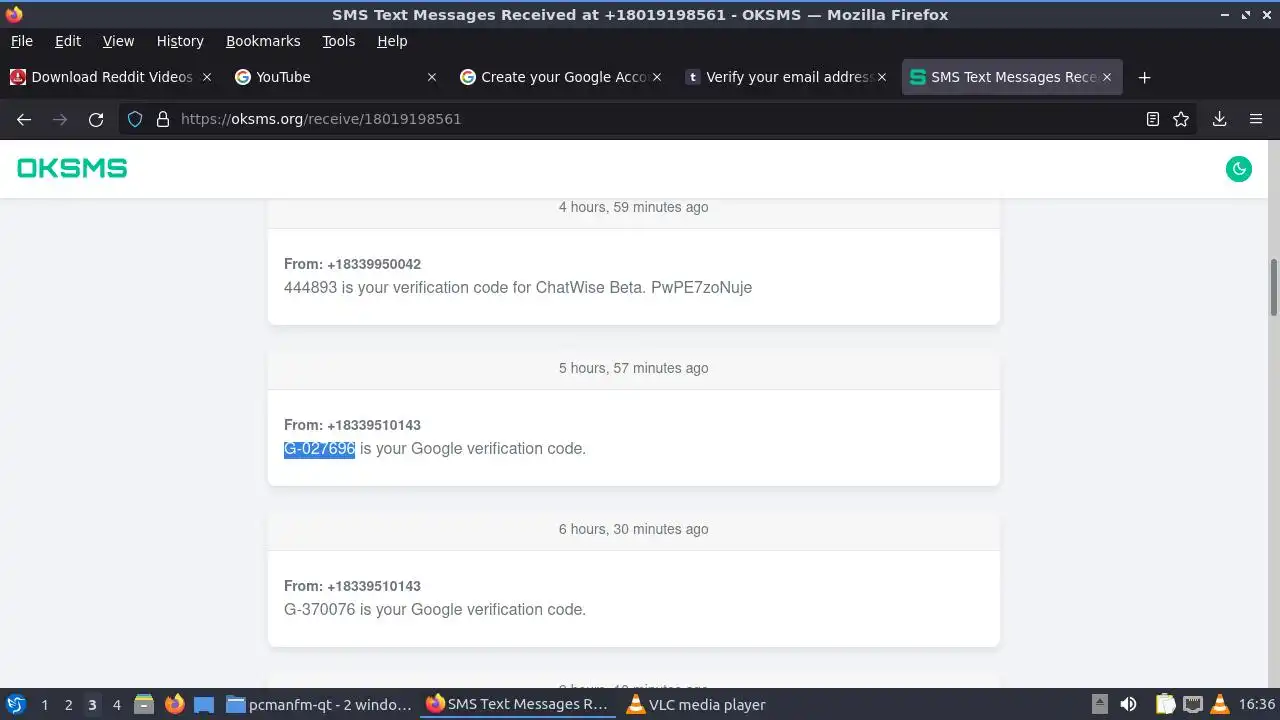Click sender number +18339950042
Screen dimensions: 1280x720
374,264
